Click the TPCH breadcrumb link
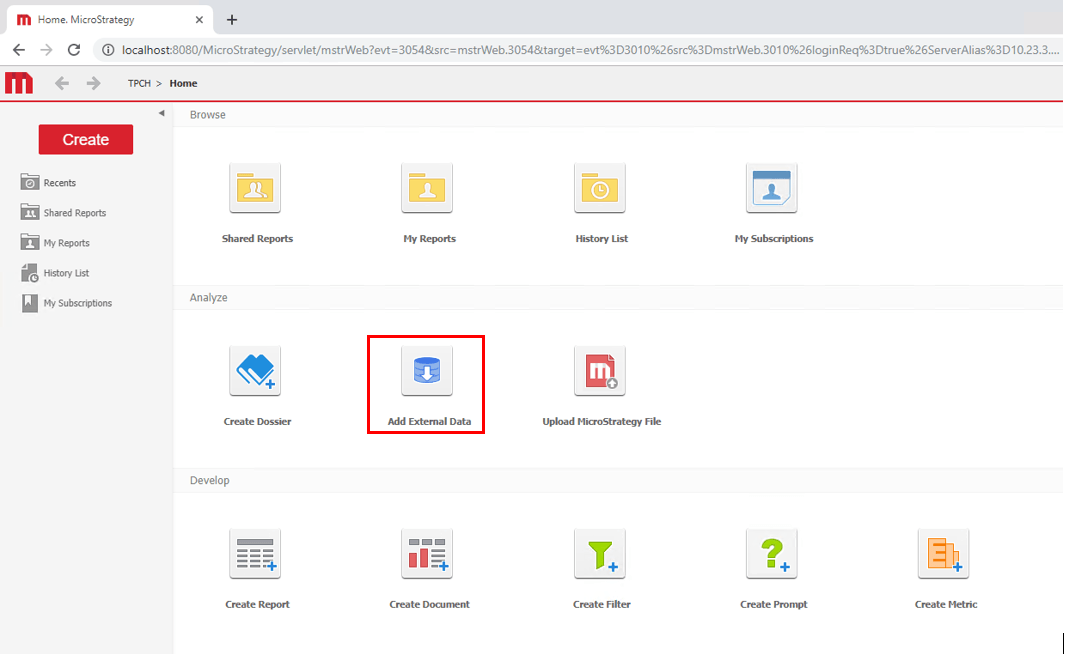 (140, 84)
